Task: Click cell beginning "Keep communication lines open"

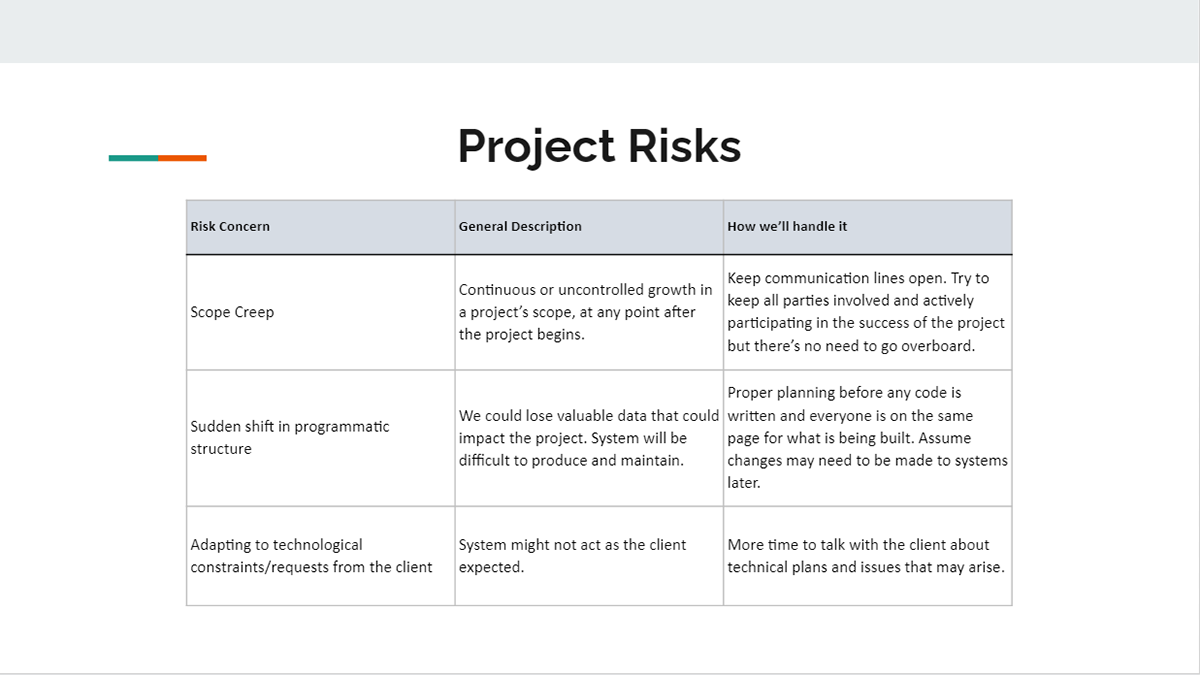Action: [x=866, y=312]
